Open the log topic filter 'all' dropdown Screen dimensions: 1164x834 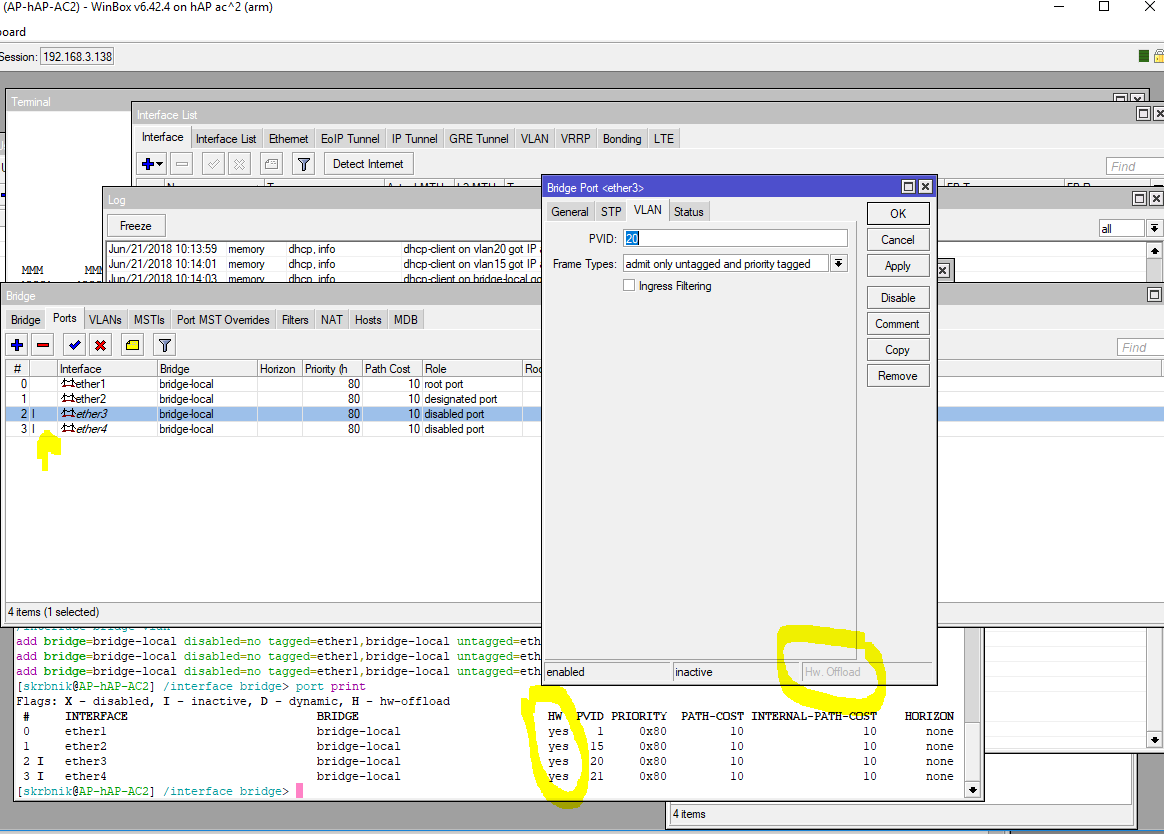(1154, 229)
